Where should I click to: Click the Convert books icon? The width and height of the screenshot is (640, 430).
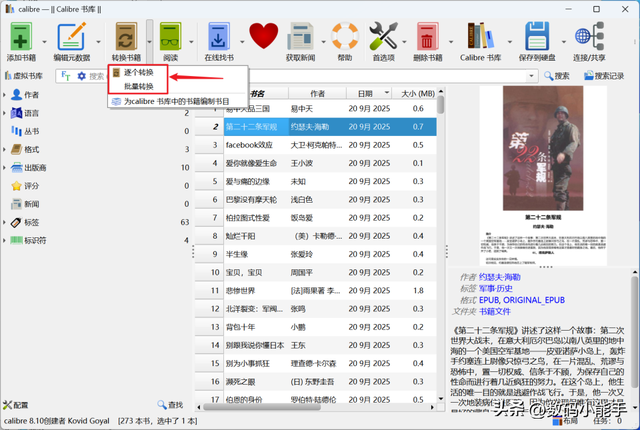(x=126, y=37)
